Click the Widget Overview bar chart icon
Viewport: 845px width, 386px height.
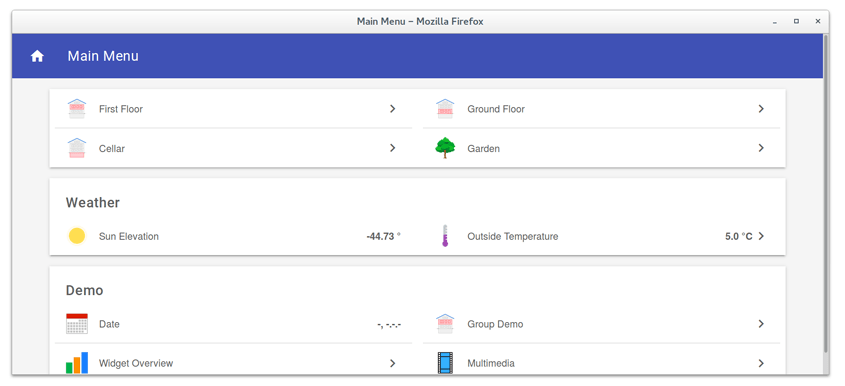[x=77, y=363]
